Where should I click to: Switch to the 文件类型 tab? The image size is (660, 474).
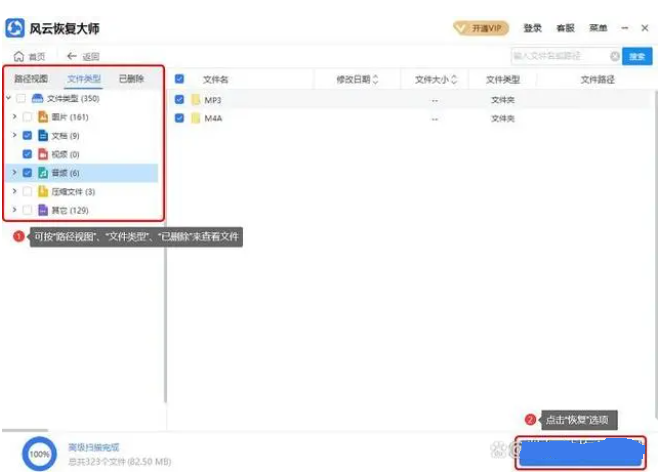click(84, 79)
